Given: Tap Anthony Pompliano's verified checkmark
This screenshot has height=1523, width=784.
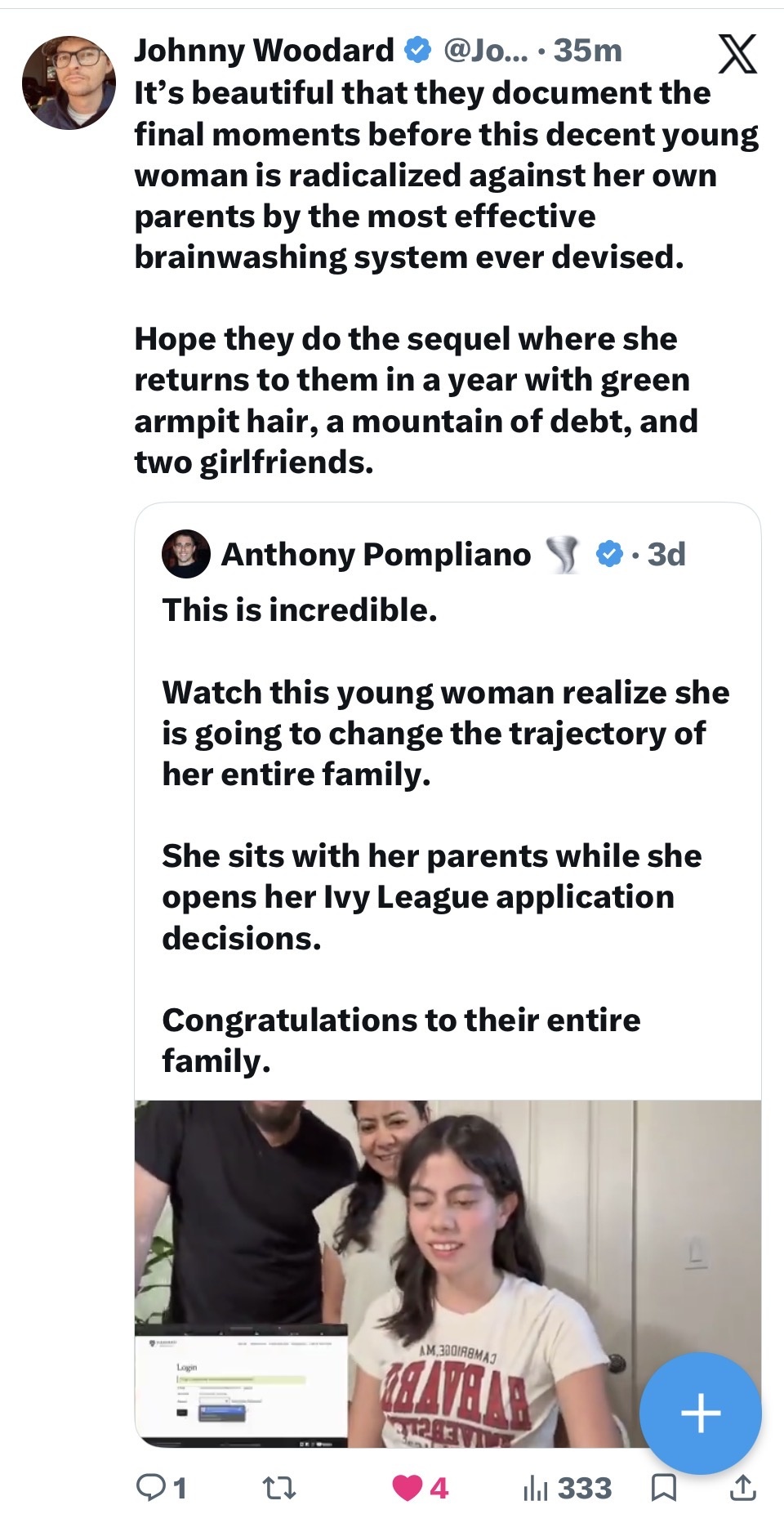Looking at the screenshot, I should pos(609,554).
